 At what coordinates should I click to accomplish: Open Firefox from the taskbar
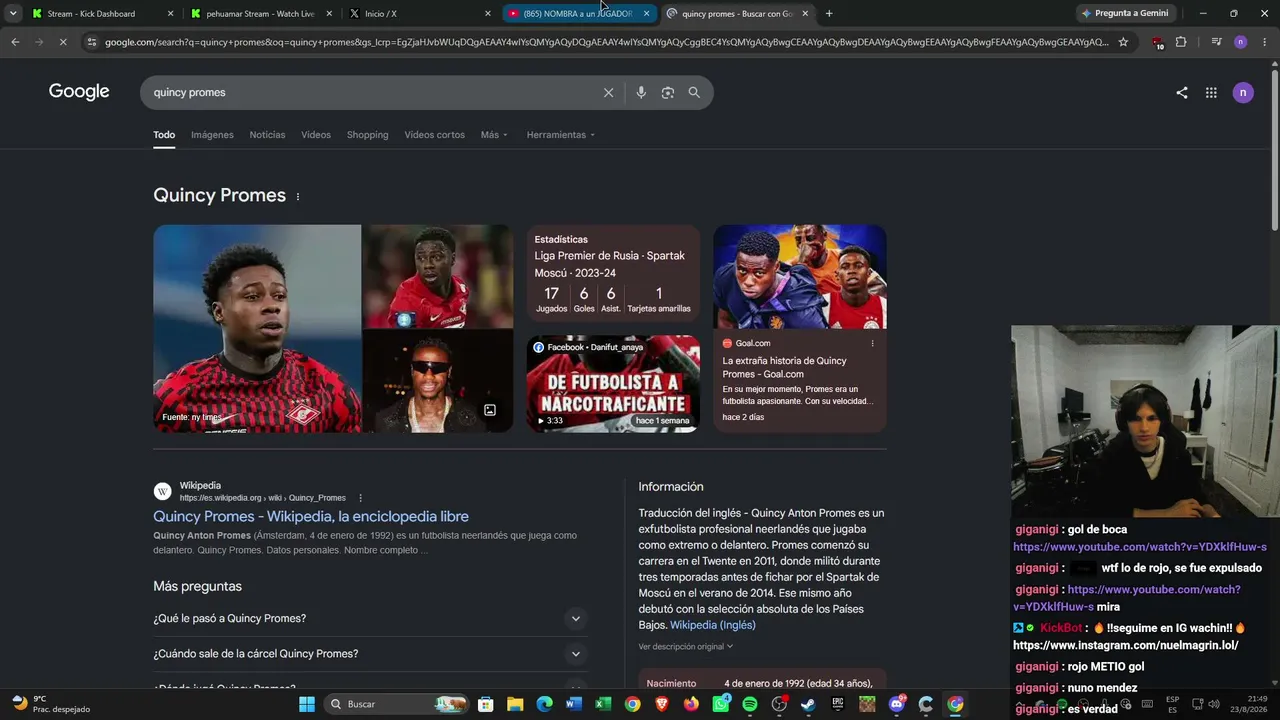(691, 704)
